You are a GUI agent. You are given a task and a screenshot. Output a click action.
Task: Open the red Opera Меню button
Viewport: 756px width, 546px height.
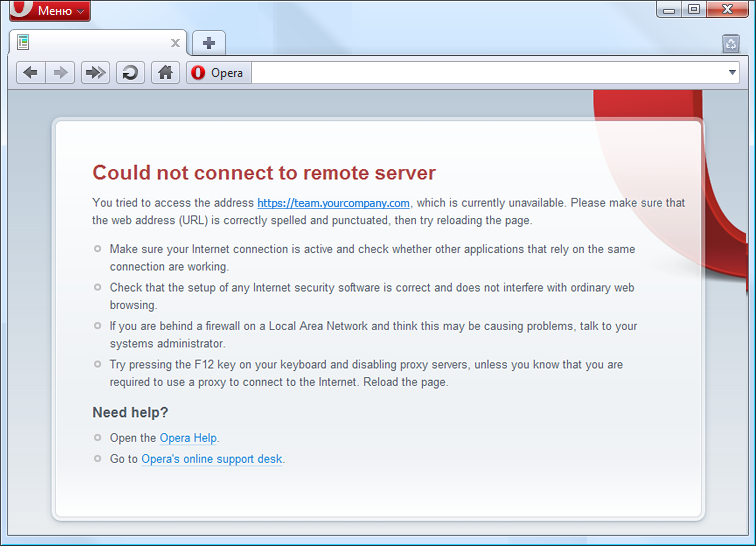pos(50,10)
